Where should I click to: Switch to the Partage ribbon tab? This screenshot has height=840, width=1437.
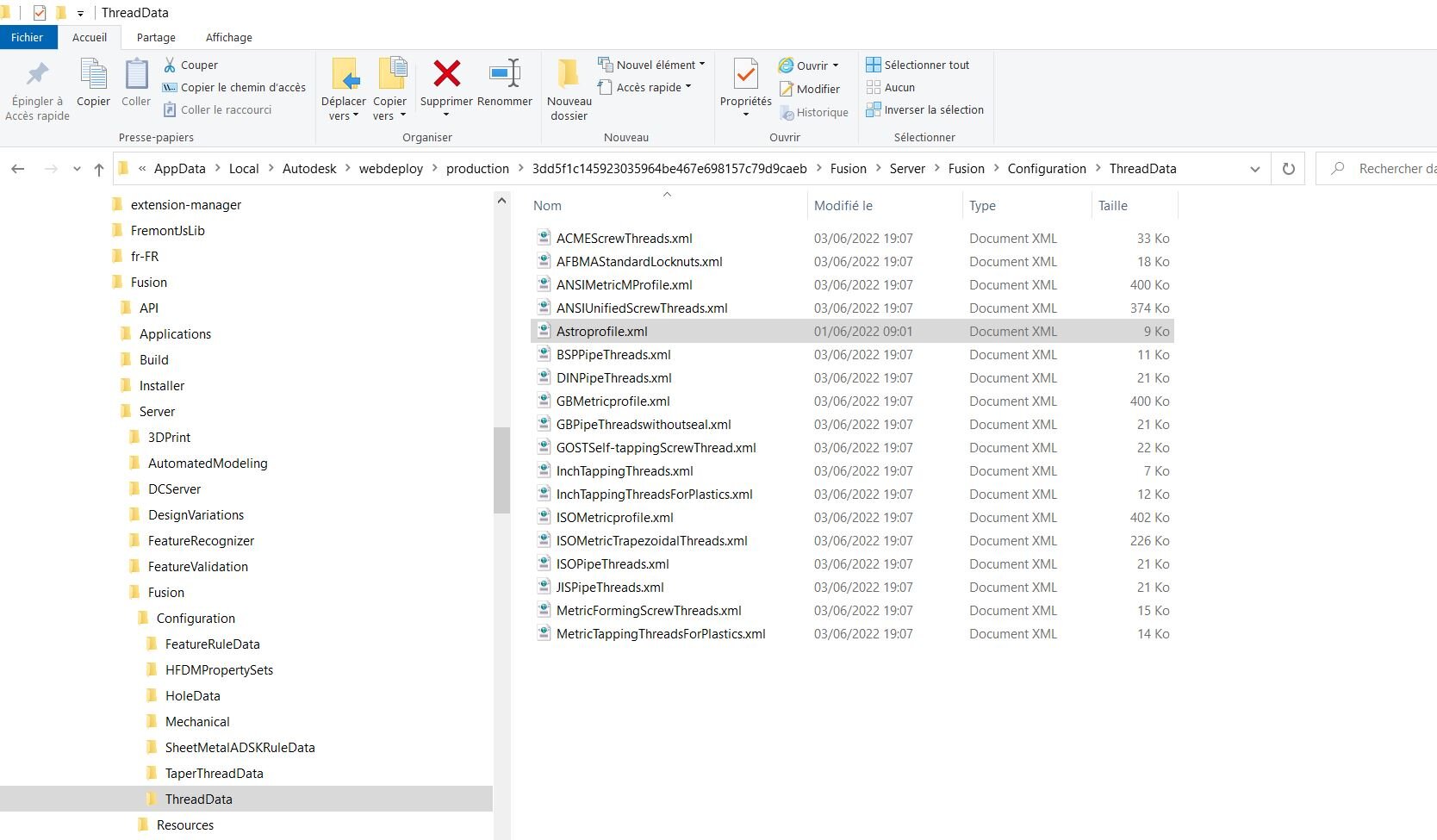[156, 37]
